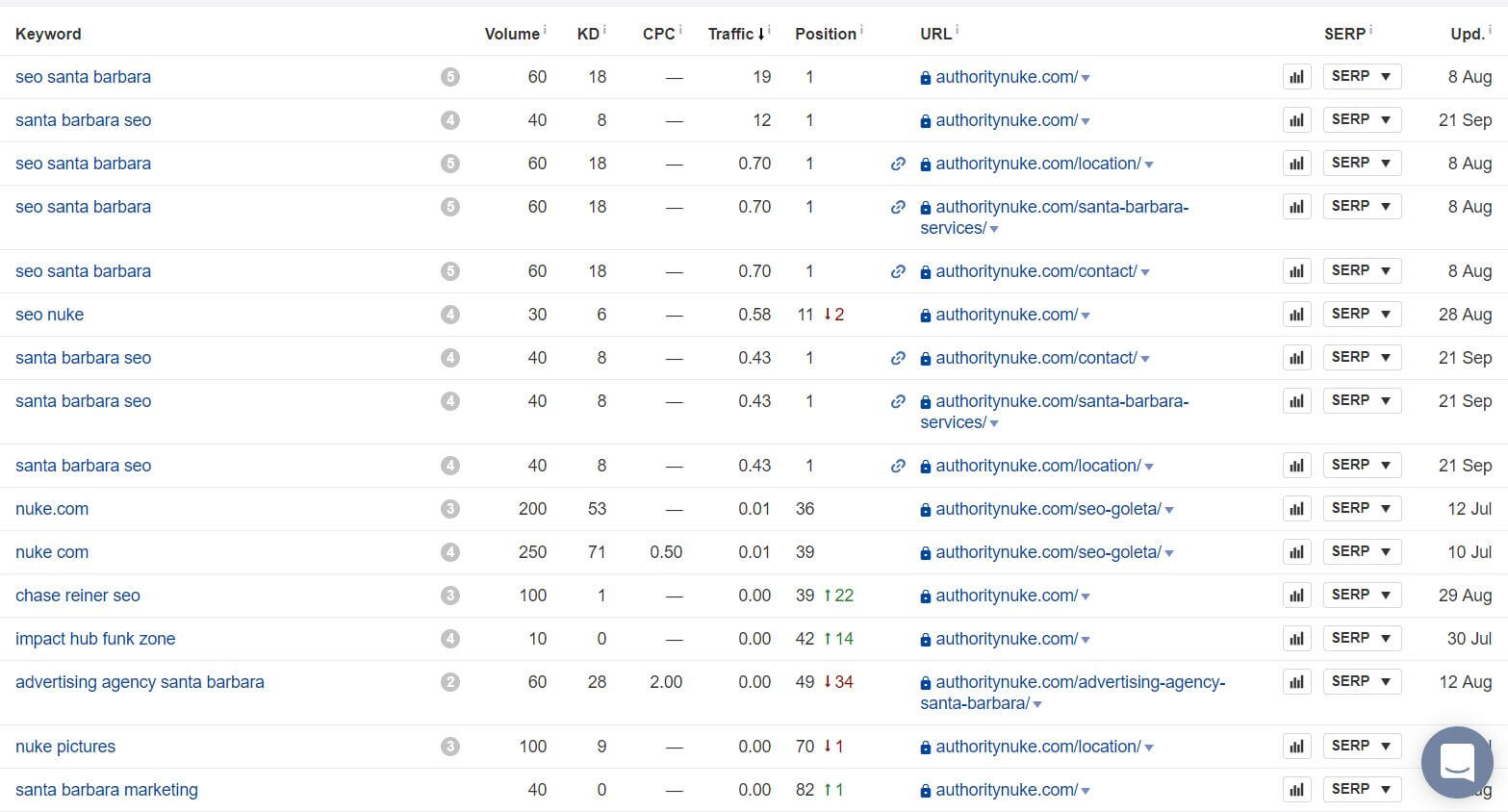Sort by the Upd. column header
The height and width of the screenshot is (812, 1508).
(x=1468, y=34)
